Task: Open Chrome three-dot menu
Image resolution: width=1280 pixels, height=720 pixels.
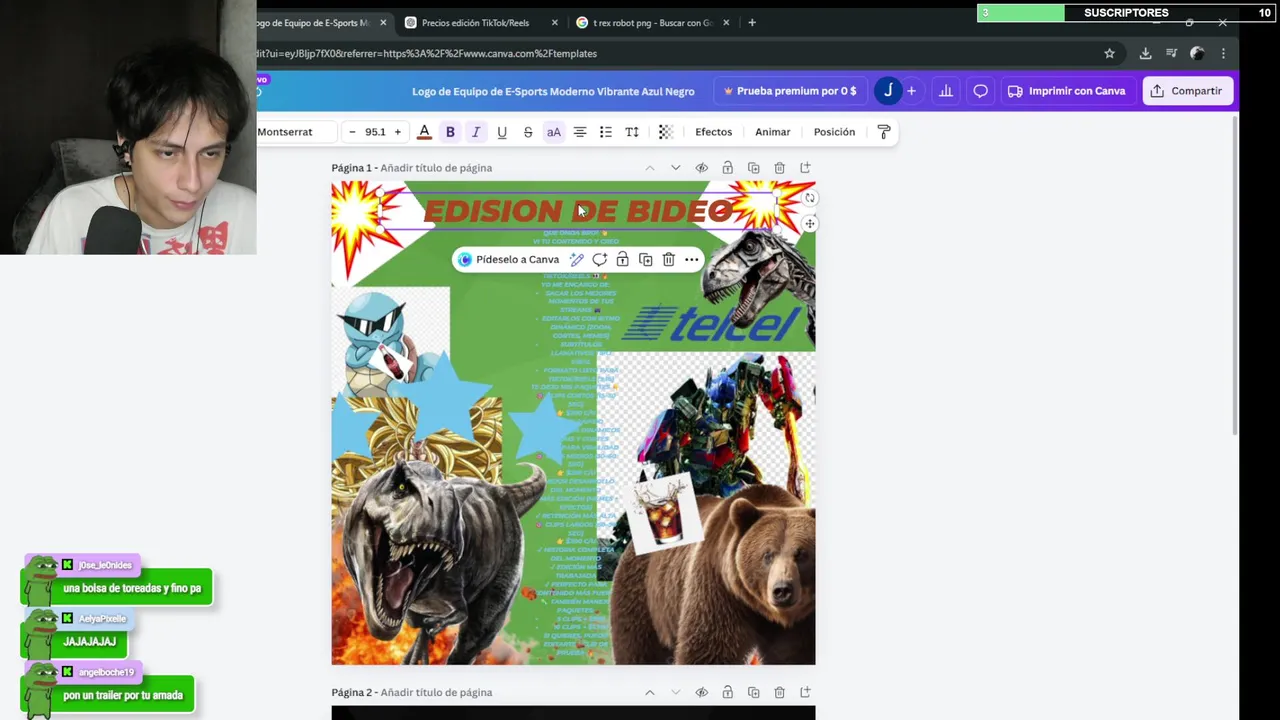Action: pos(1223,54)
